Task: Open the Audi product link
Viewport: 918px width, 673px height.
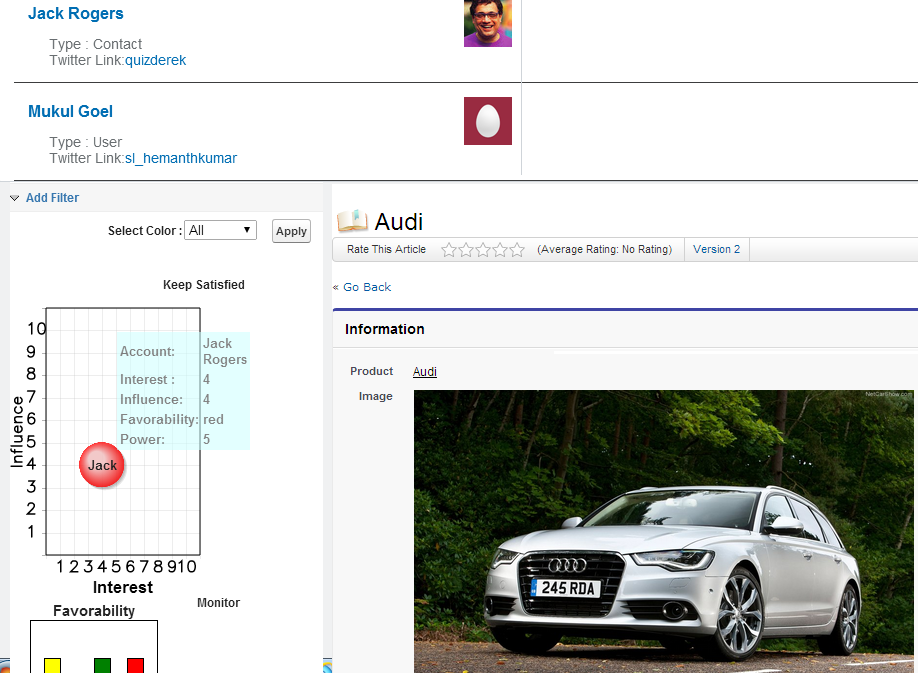Action: pos(424,372)
